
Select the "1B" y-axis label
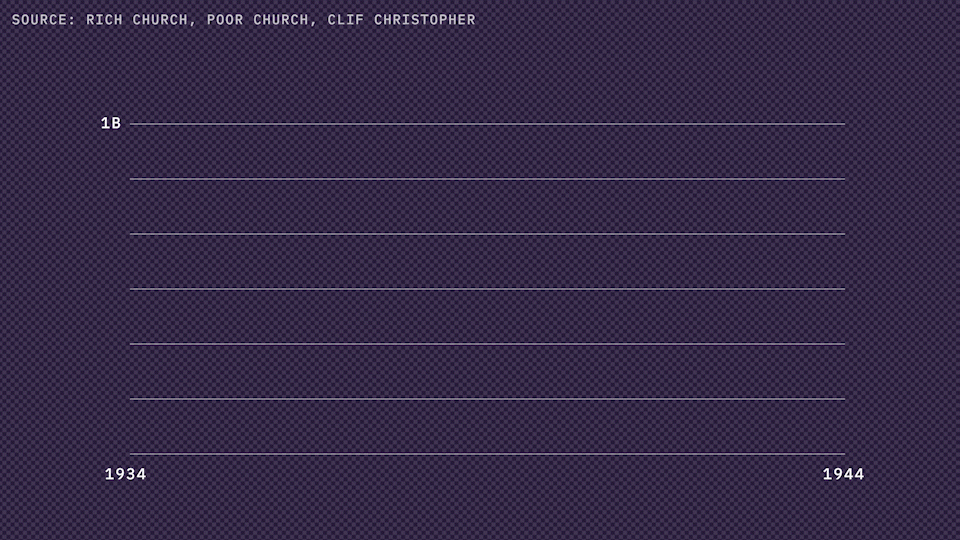pos(110,124)
